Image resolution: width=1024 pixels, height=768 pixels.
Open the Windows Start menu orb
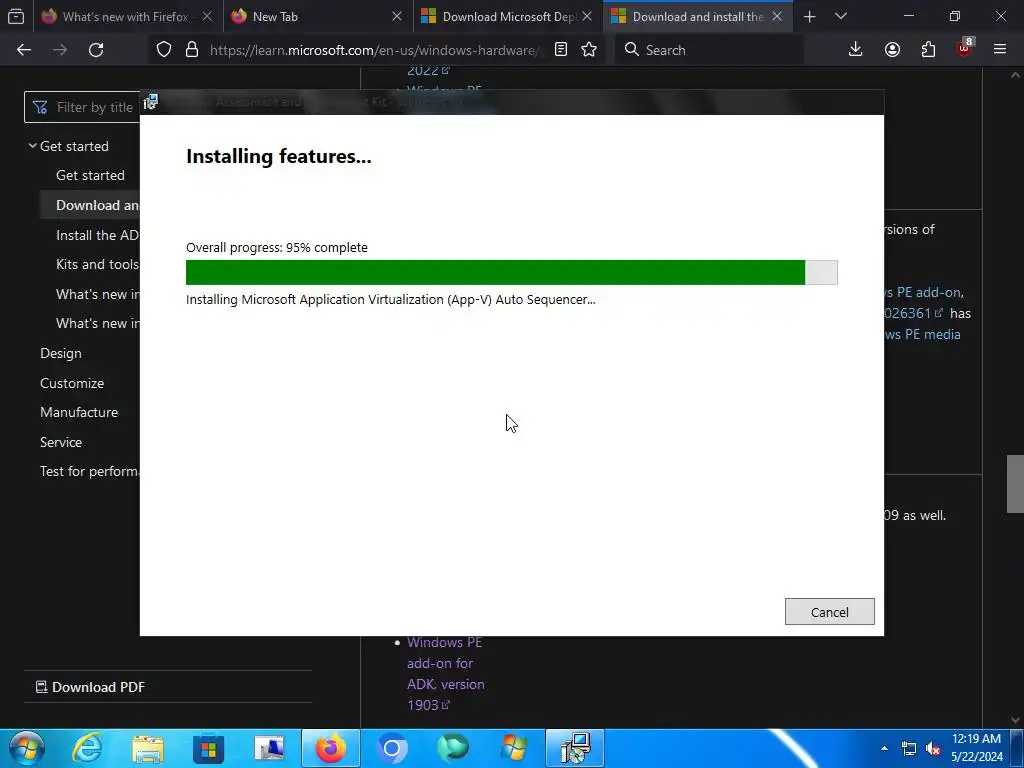coord(26,748)
